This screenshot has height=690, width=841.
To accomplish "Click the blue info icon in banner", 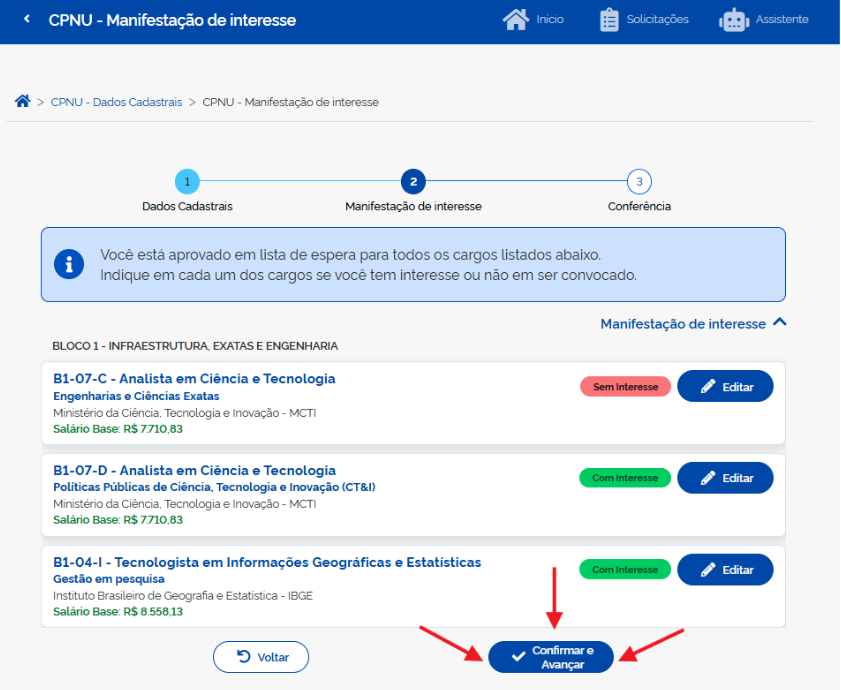I will (x=69, y=264).
